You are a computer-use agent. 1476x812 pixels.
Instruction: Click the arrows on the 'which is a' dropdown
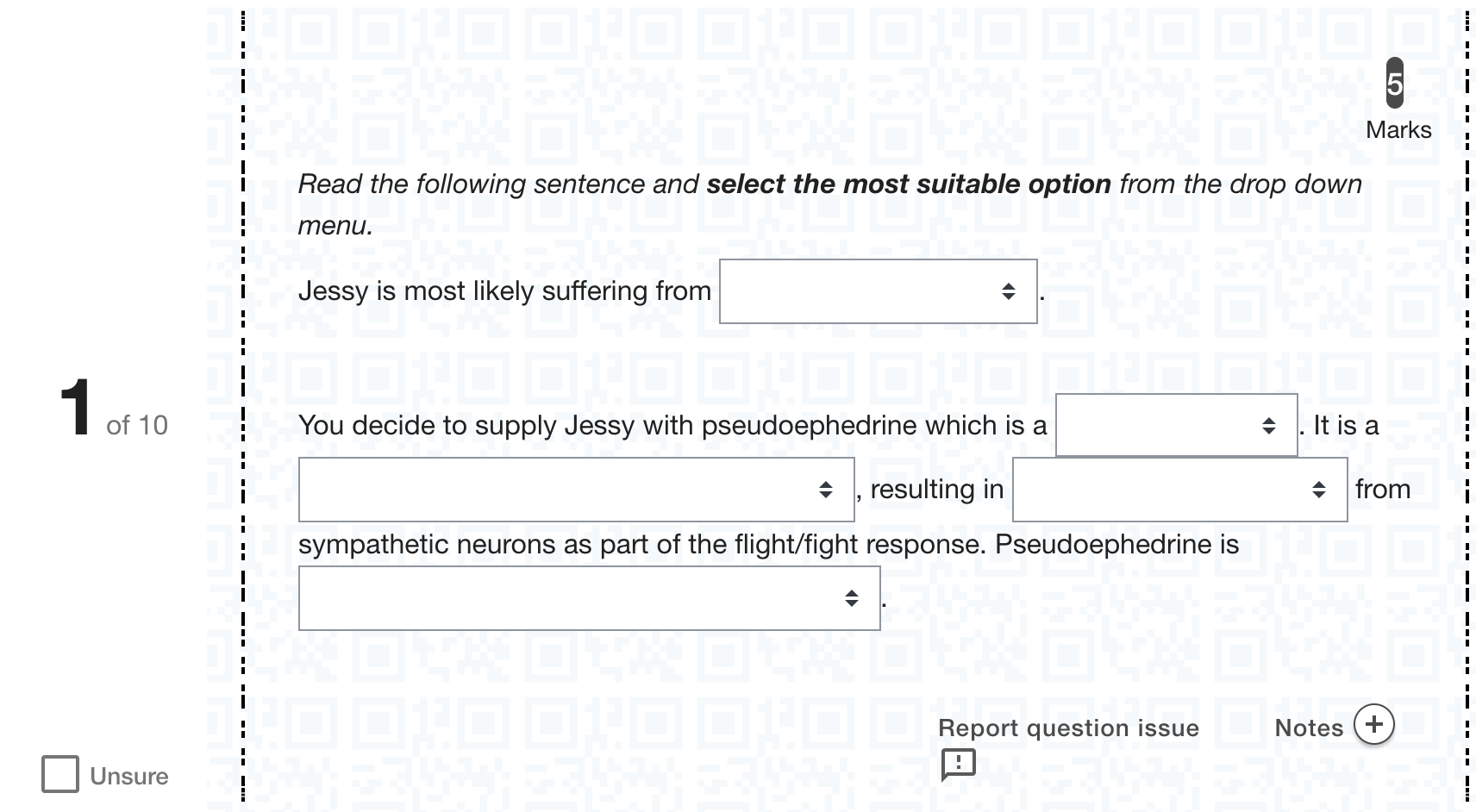click(1268, 425)
